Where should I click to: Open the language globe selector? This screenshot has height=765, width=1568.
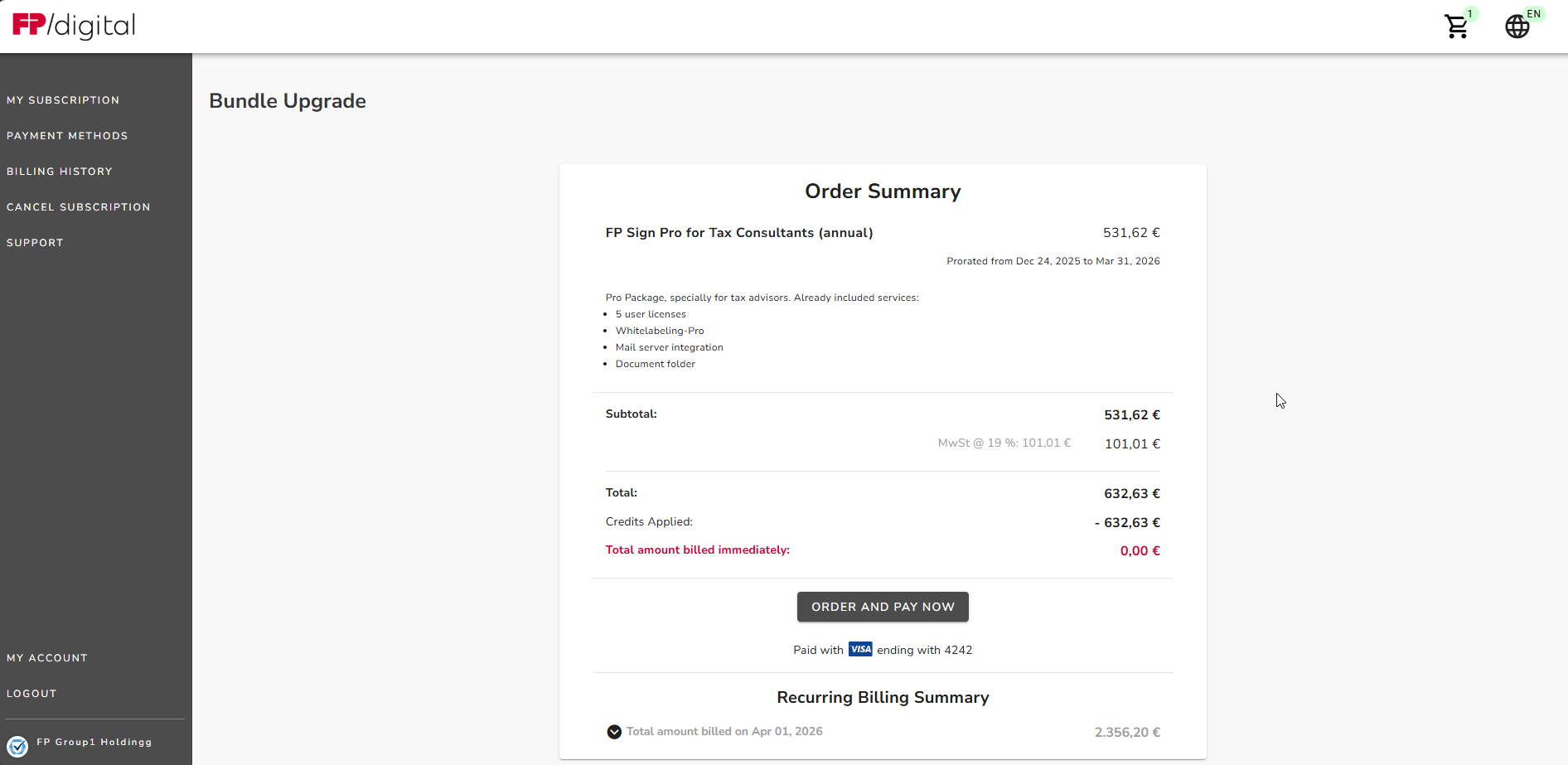click(x=1517, y=27)
